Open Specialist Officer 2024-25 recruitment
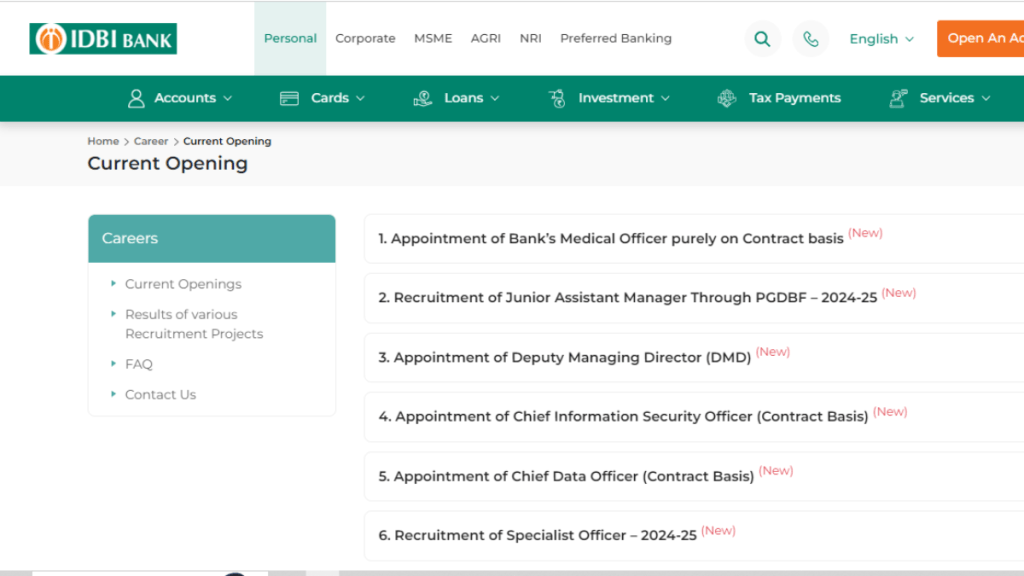 [x=537, y=536]
